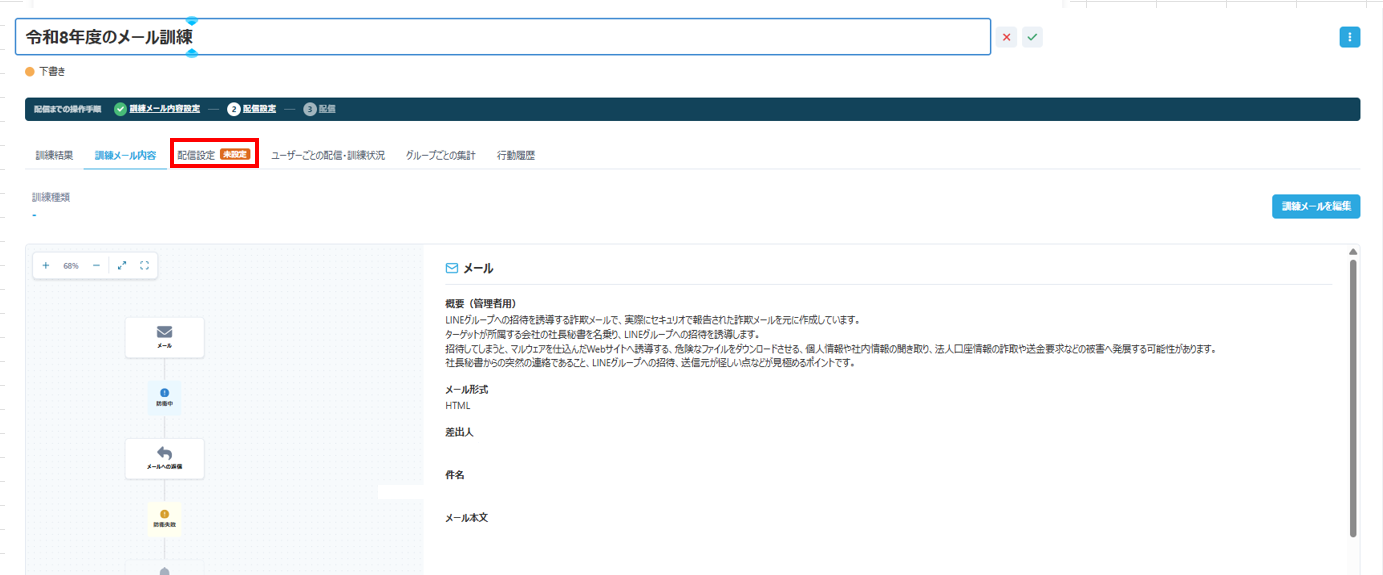Switch to the 訓練メール内容 tab
The image size is (1383, 575).
[125, 156]
